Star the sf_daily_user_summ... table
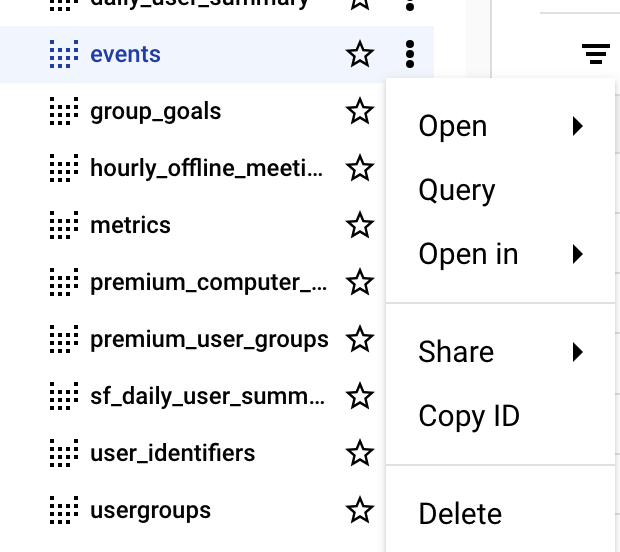This screenshot has width=620, height=552. [360, 396]
